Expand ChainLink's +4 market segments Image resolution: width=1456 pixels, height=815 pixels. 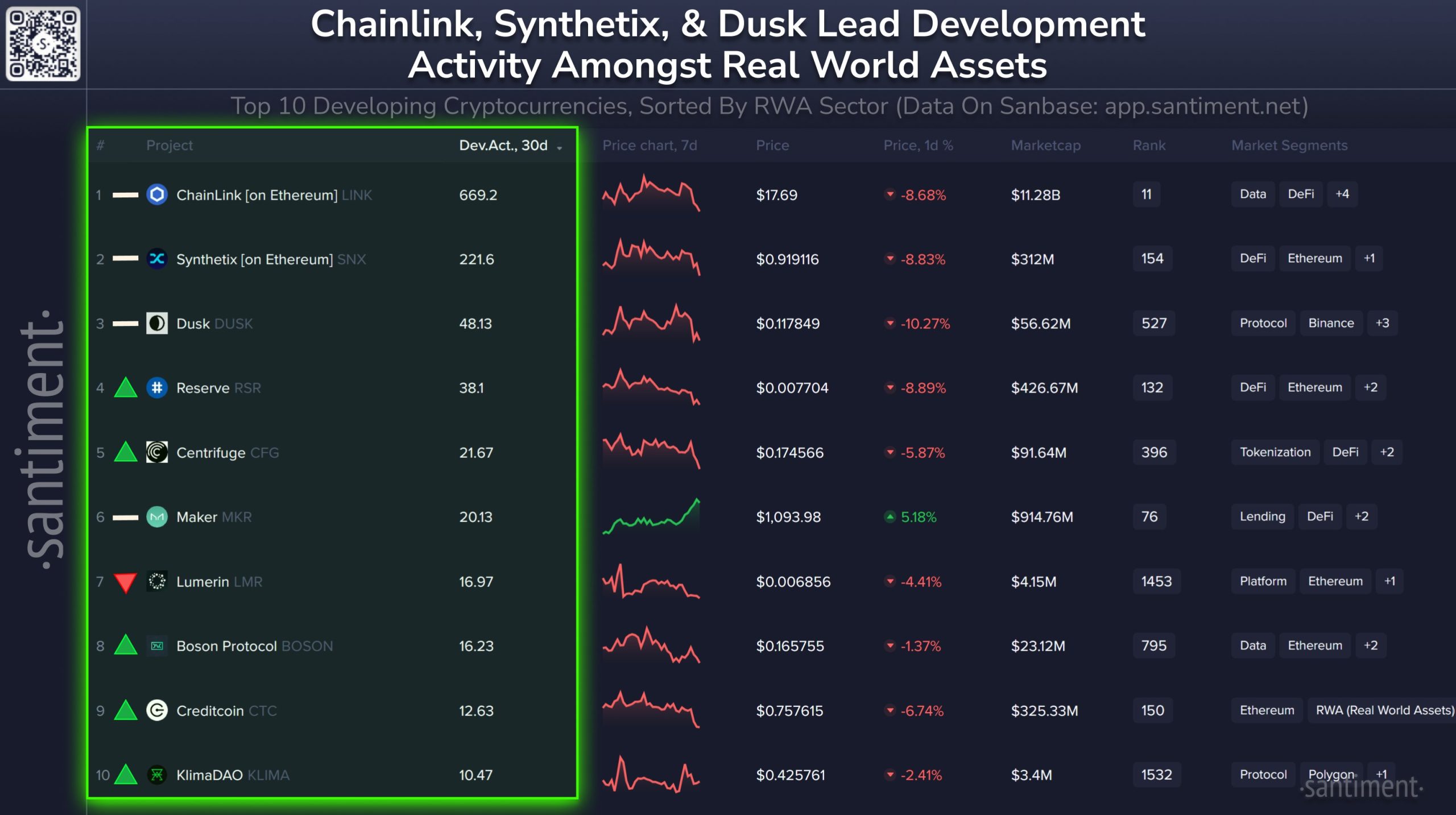(1342, 194)
